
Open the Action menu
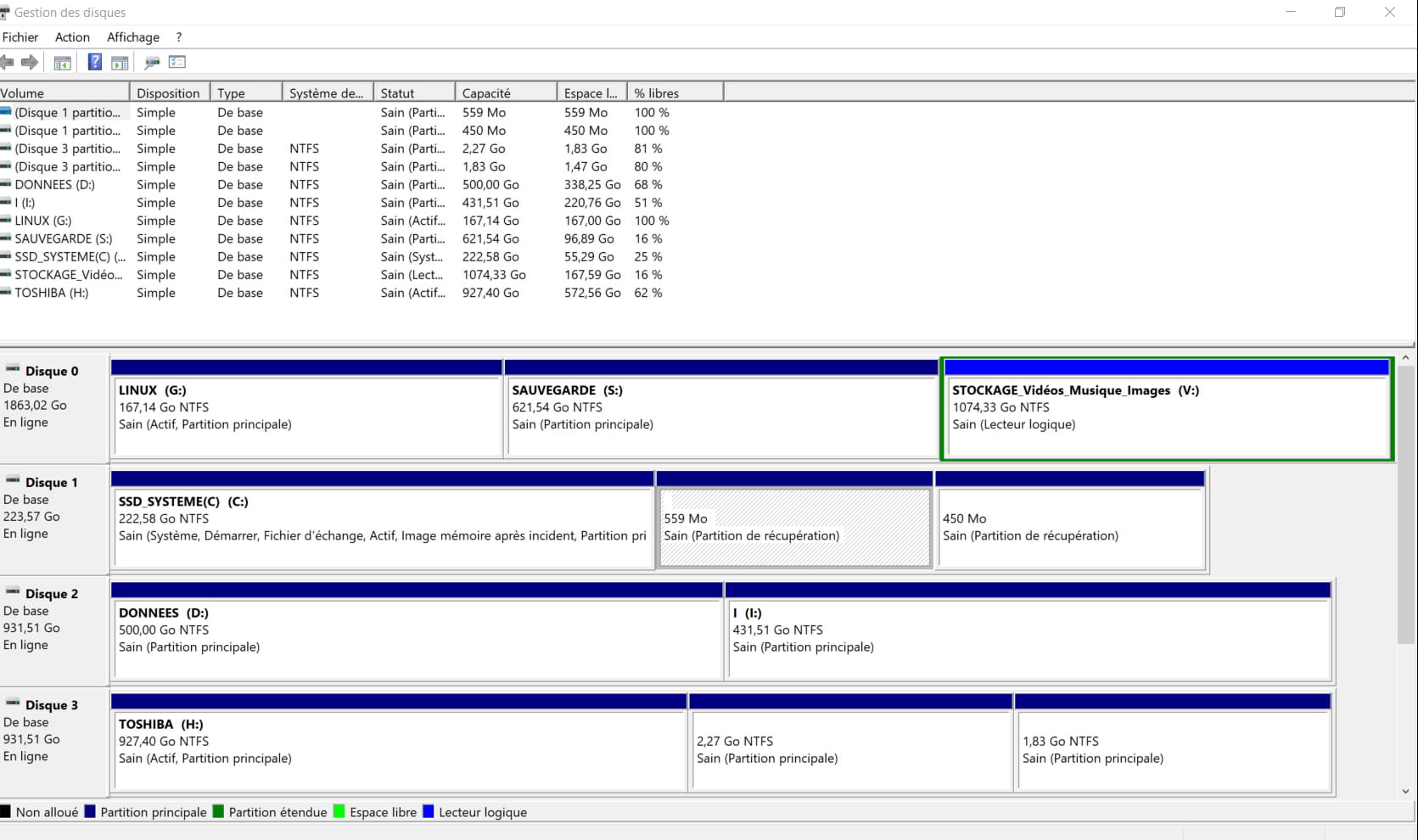(72, 37)
